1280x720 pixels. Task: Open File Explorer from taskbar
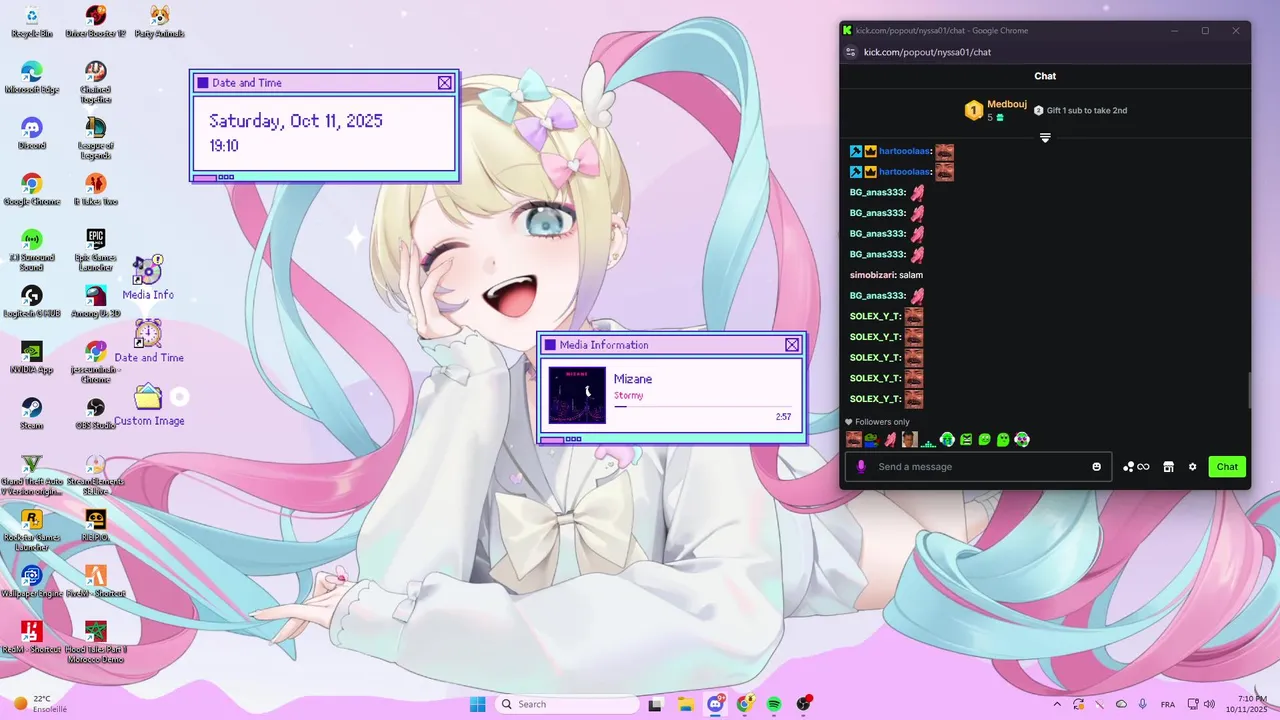point(686,704)
